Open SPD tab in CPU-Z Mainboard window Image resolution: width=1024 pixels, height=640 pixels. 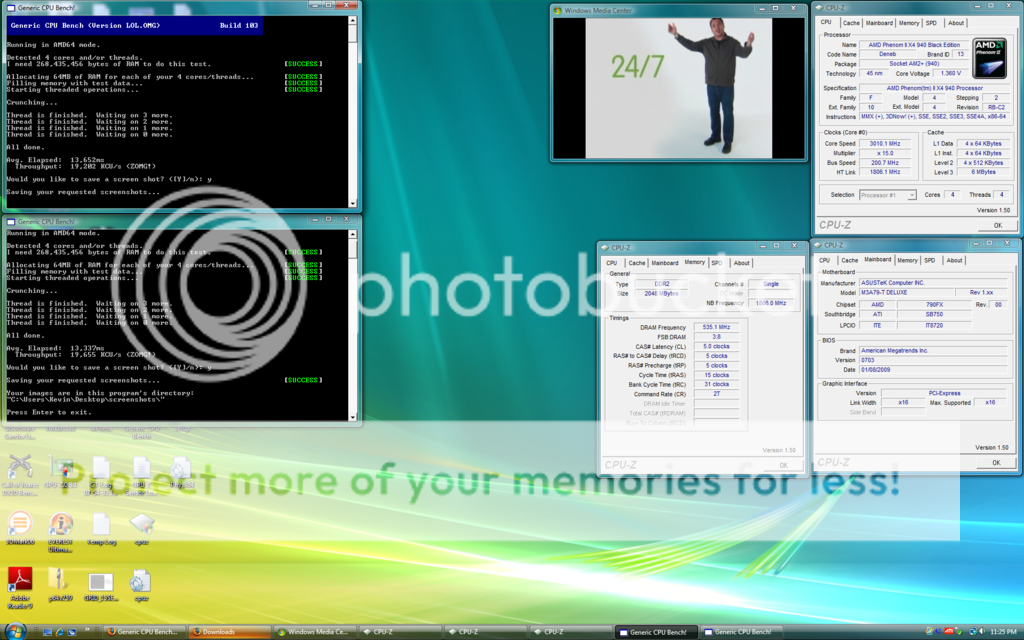(x=929, y=260)
